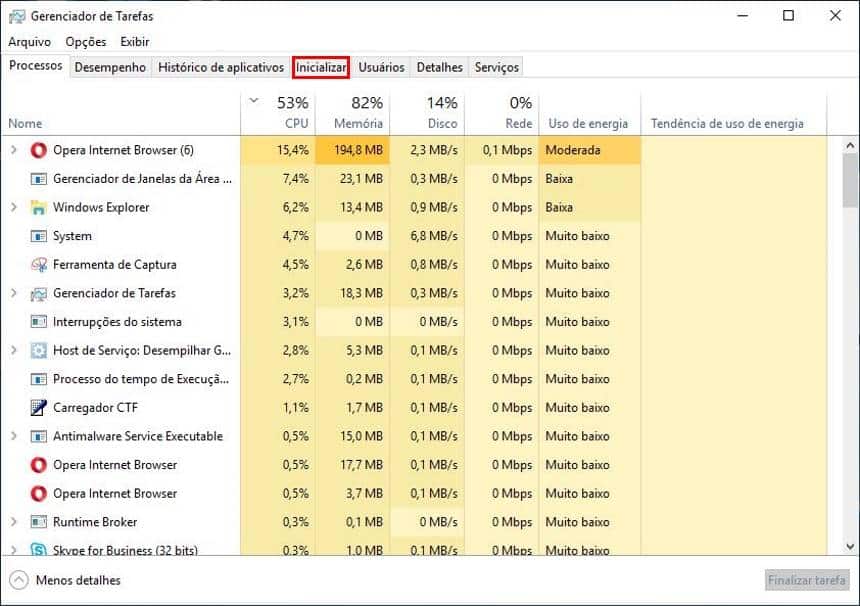Screen dimensions: 860x606
Task: Sort by Tendência de uso de energia column
Action: 734,114
